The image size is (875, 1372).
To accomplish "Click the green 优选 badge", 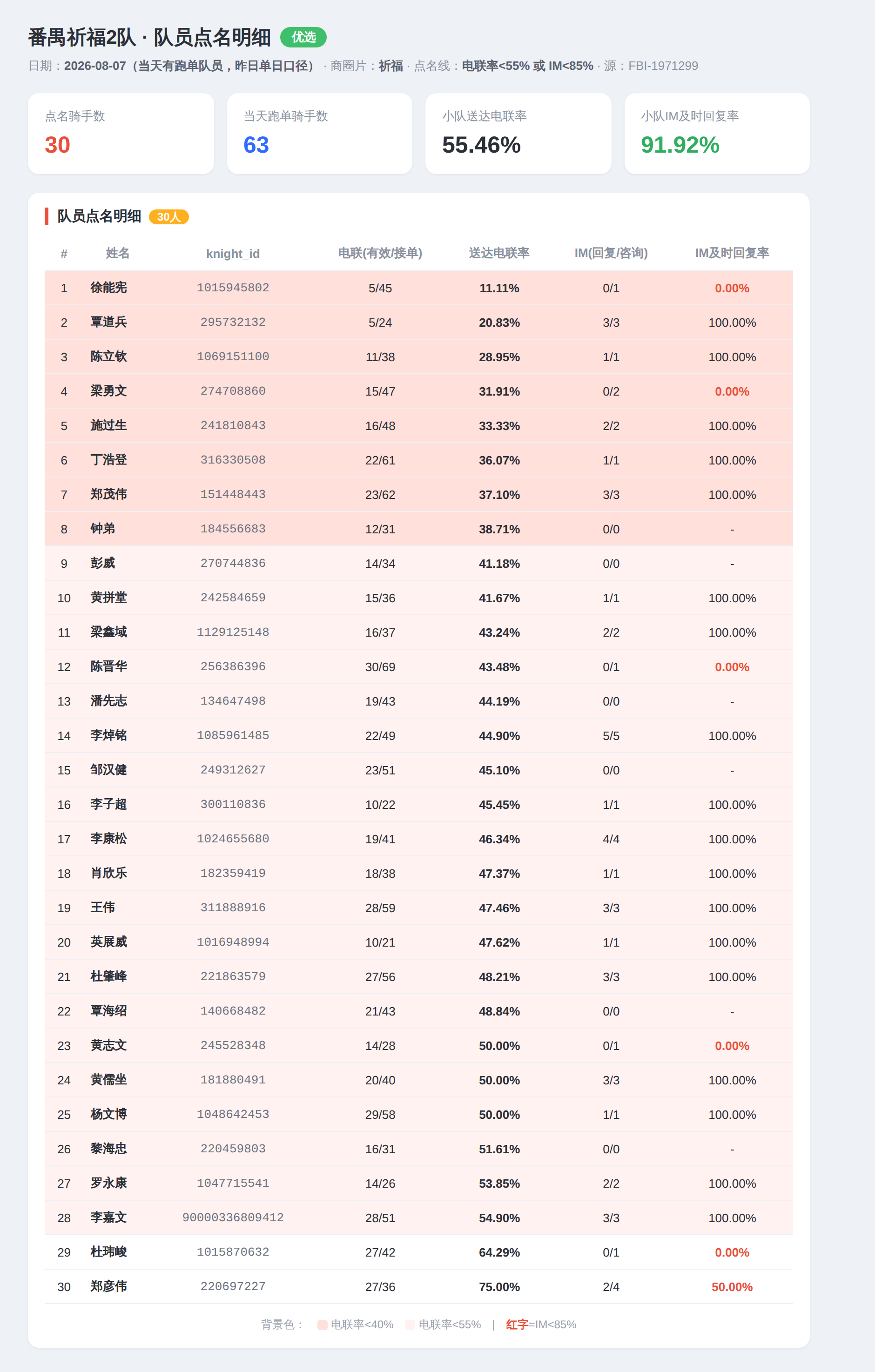I will (303, 37).
